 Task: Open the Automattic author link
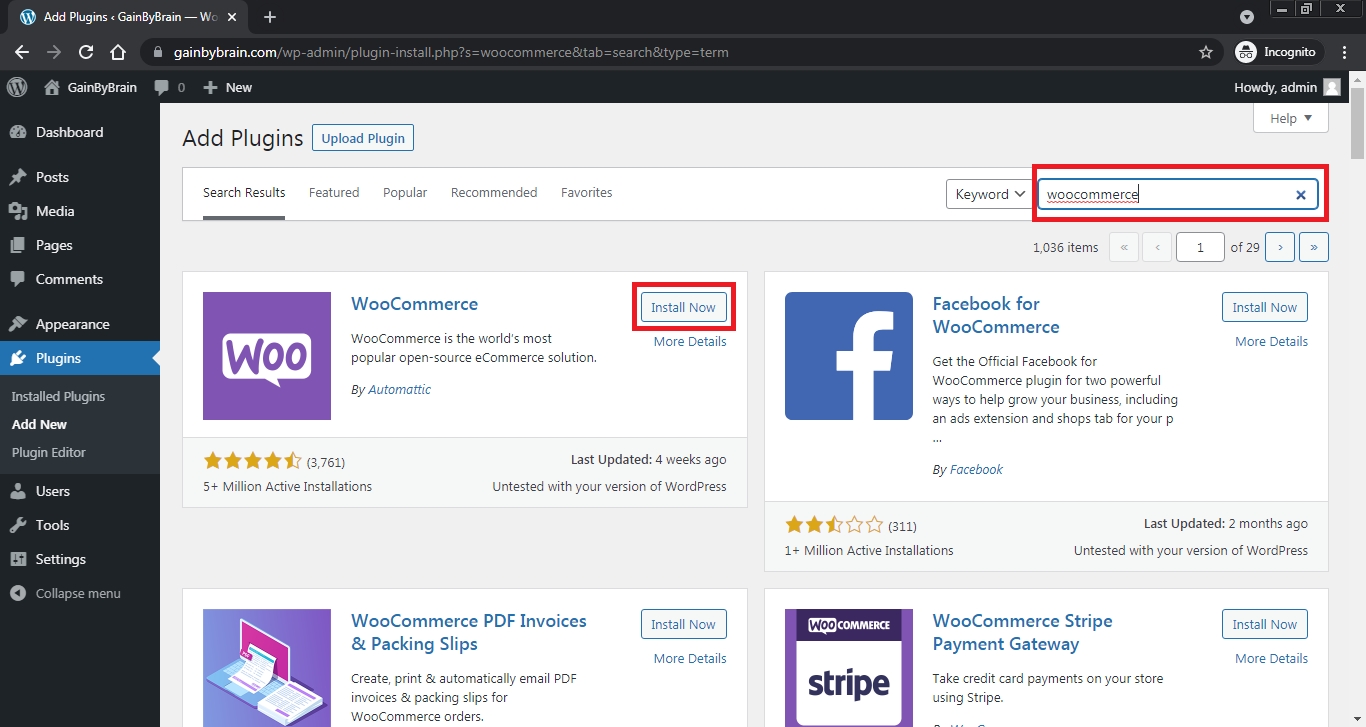point(399,389)
